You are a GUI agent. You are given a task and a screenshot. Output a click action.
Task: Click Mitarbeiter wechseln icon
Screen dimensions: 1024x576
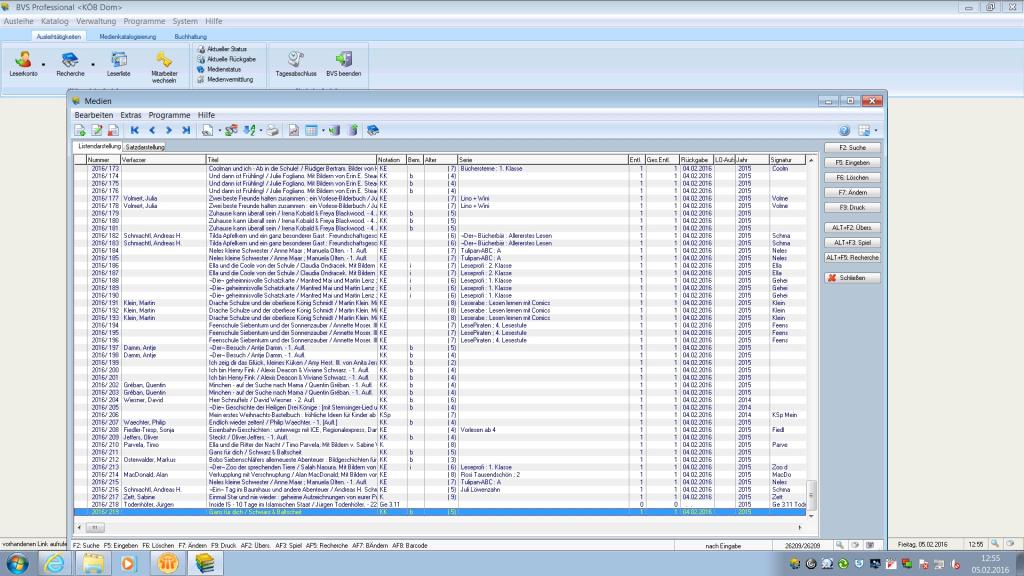coord(164,67)
